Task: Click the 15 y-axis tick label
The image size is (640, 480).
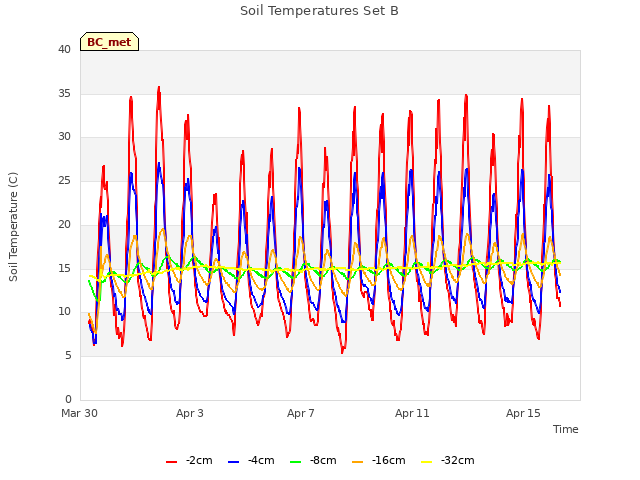Action: click(64, 268)
